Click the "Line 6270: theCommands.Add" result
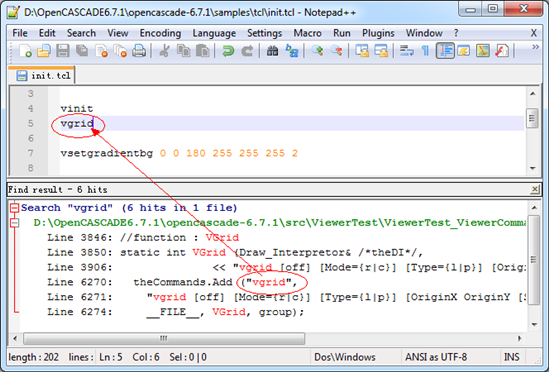Screen dimensions: 549x372 (x=172, y=282)
